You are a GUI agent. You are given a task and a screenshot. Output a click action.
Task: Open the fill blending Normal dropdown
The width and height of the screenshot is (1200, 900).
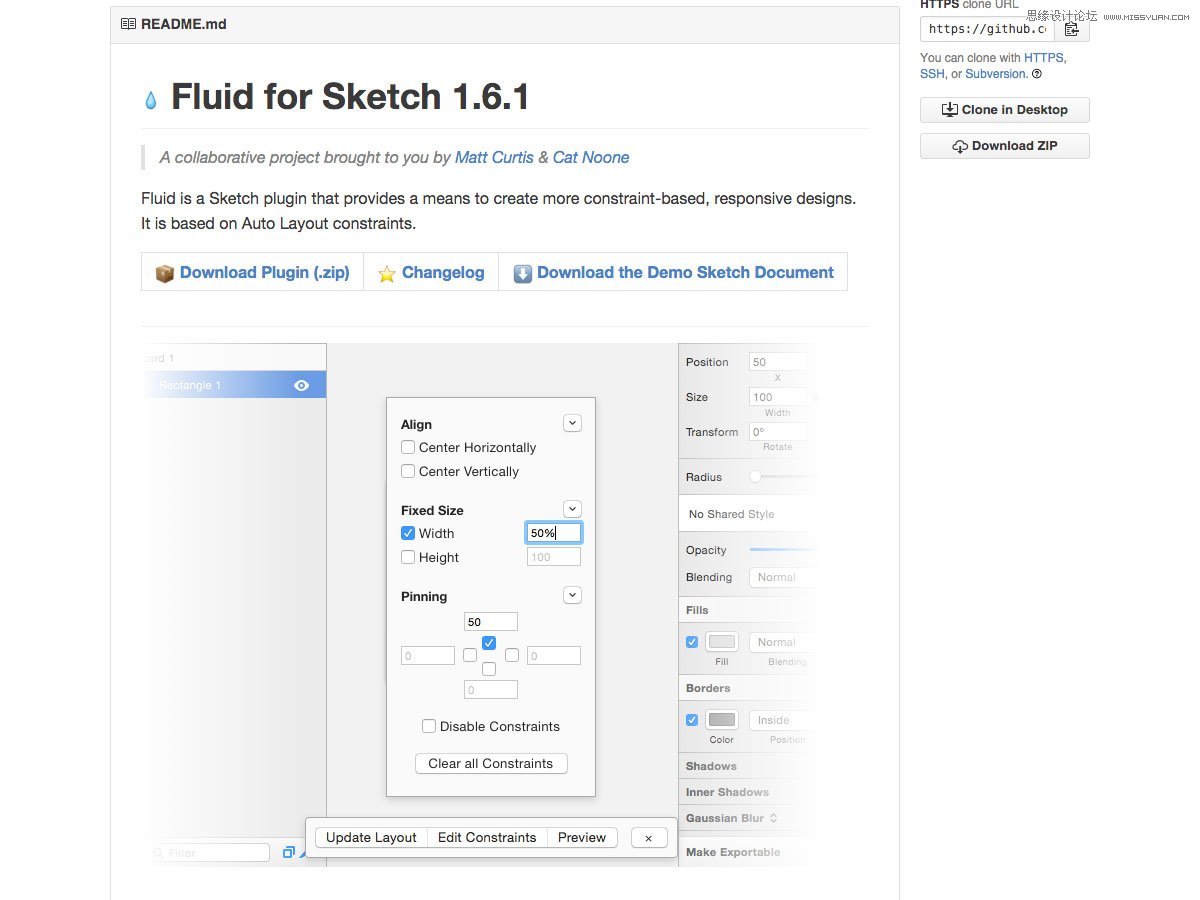tap(782, 642)
